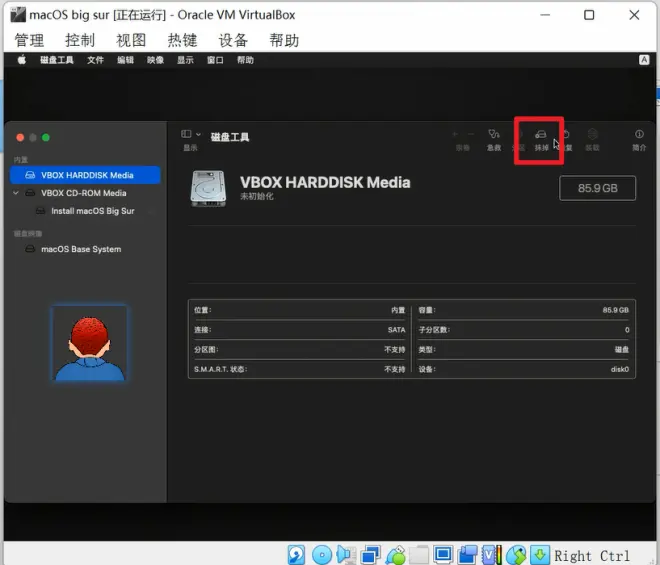Click the USB devices status icon
Image resolution: width=660 pixels, height=565 pixels.
click(x=396, y=555)
